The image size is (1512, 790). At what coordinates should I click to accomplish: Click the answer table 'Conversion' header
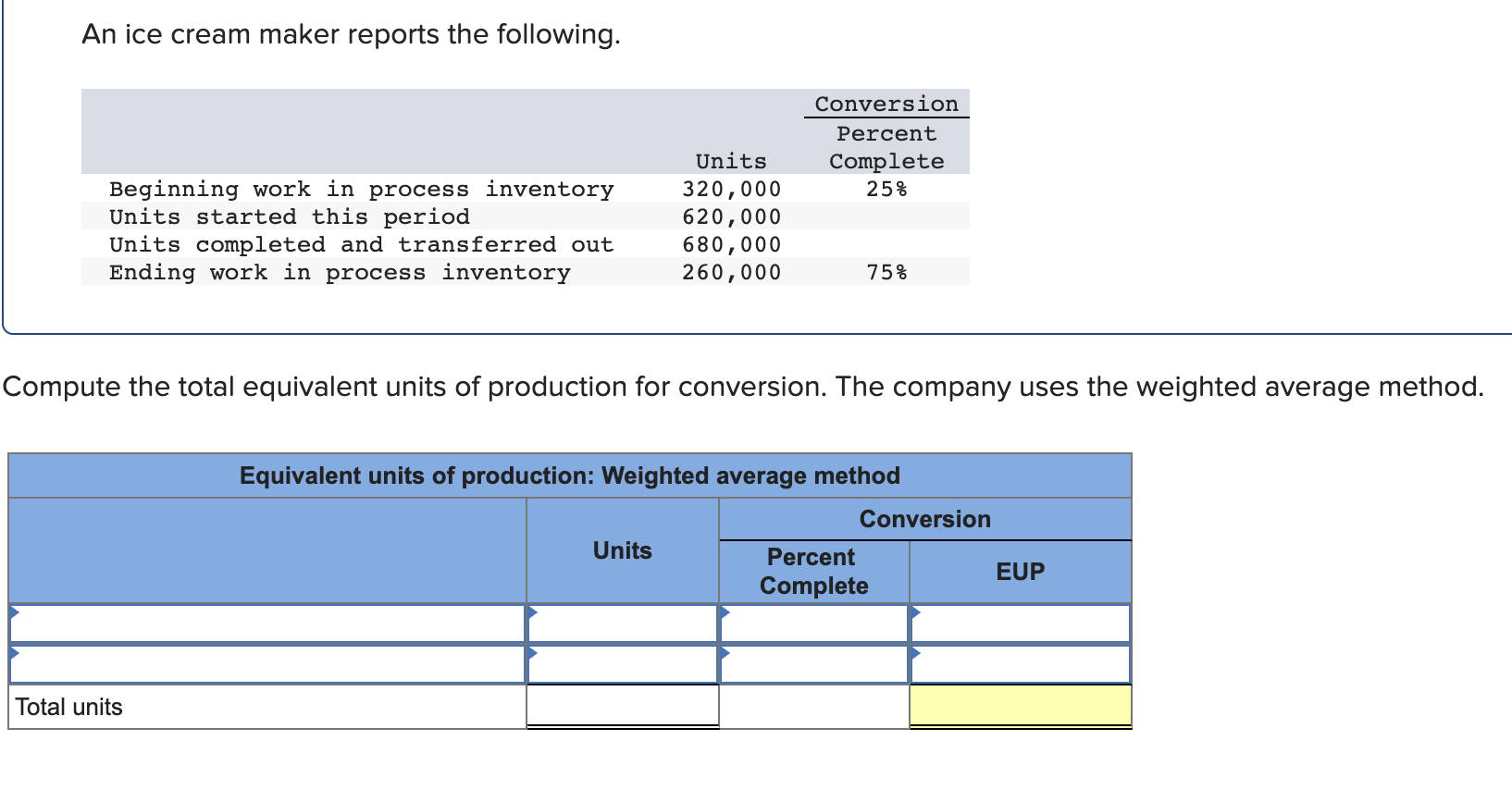point(925,519)
